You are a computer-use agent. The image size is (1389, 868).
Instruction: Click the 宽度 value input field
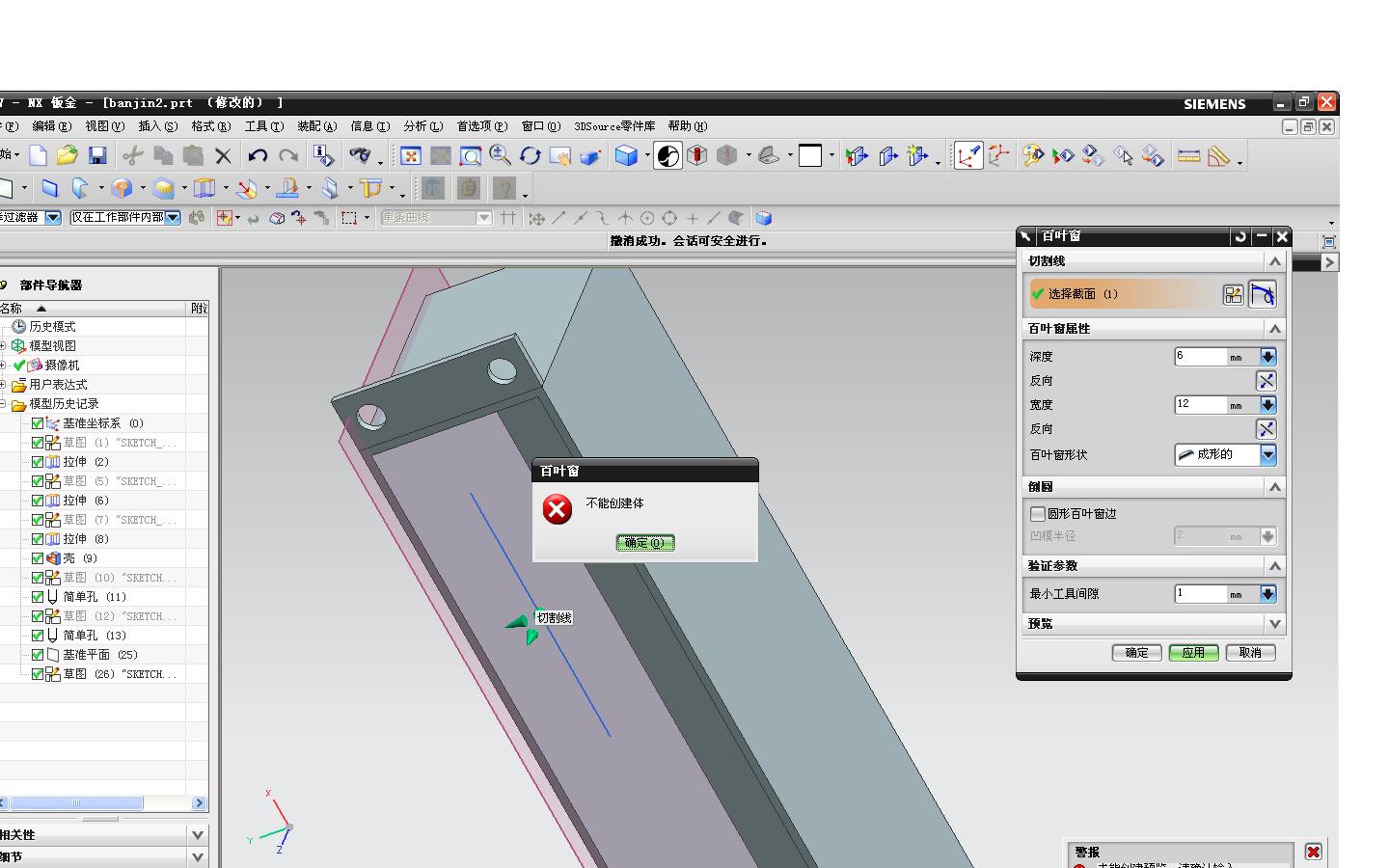pos(1200,405)
